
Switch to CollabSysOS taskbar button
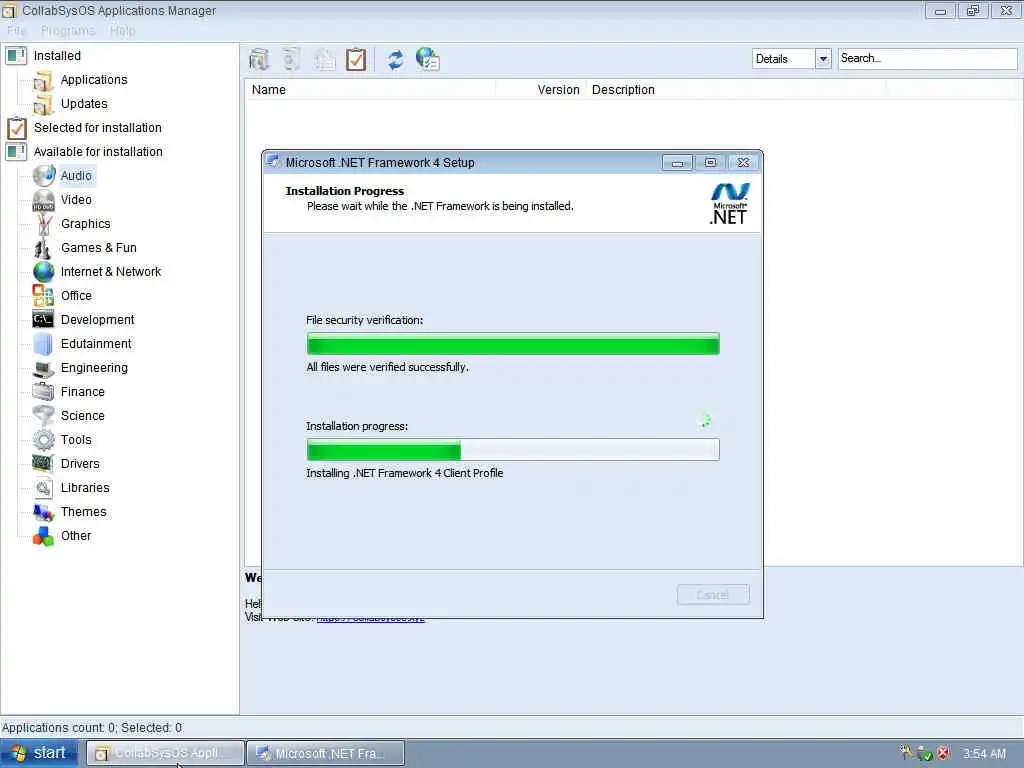coord(165,753)
